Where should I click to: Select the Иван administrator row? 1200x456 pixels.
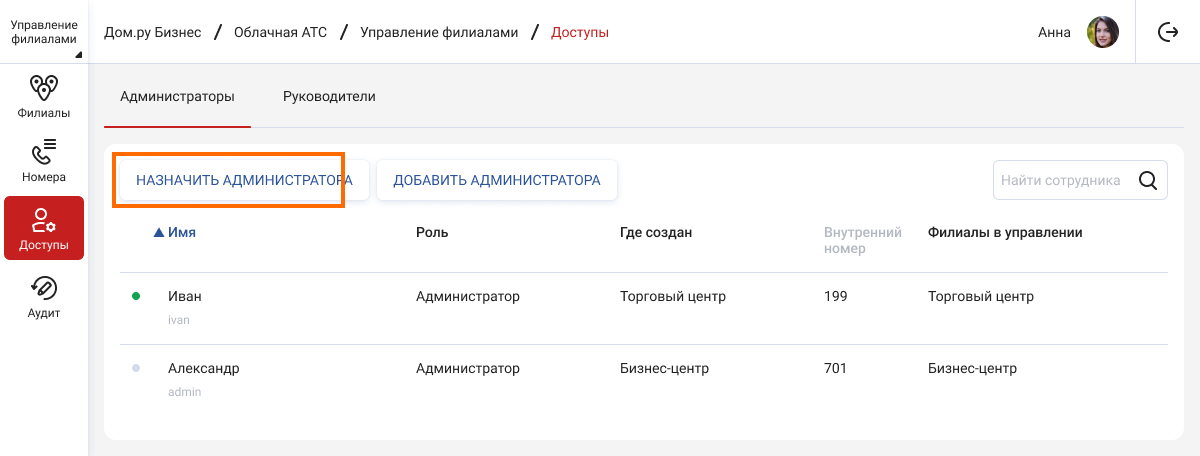644,308
